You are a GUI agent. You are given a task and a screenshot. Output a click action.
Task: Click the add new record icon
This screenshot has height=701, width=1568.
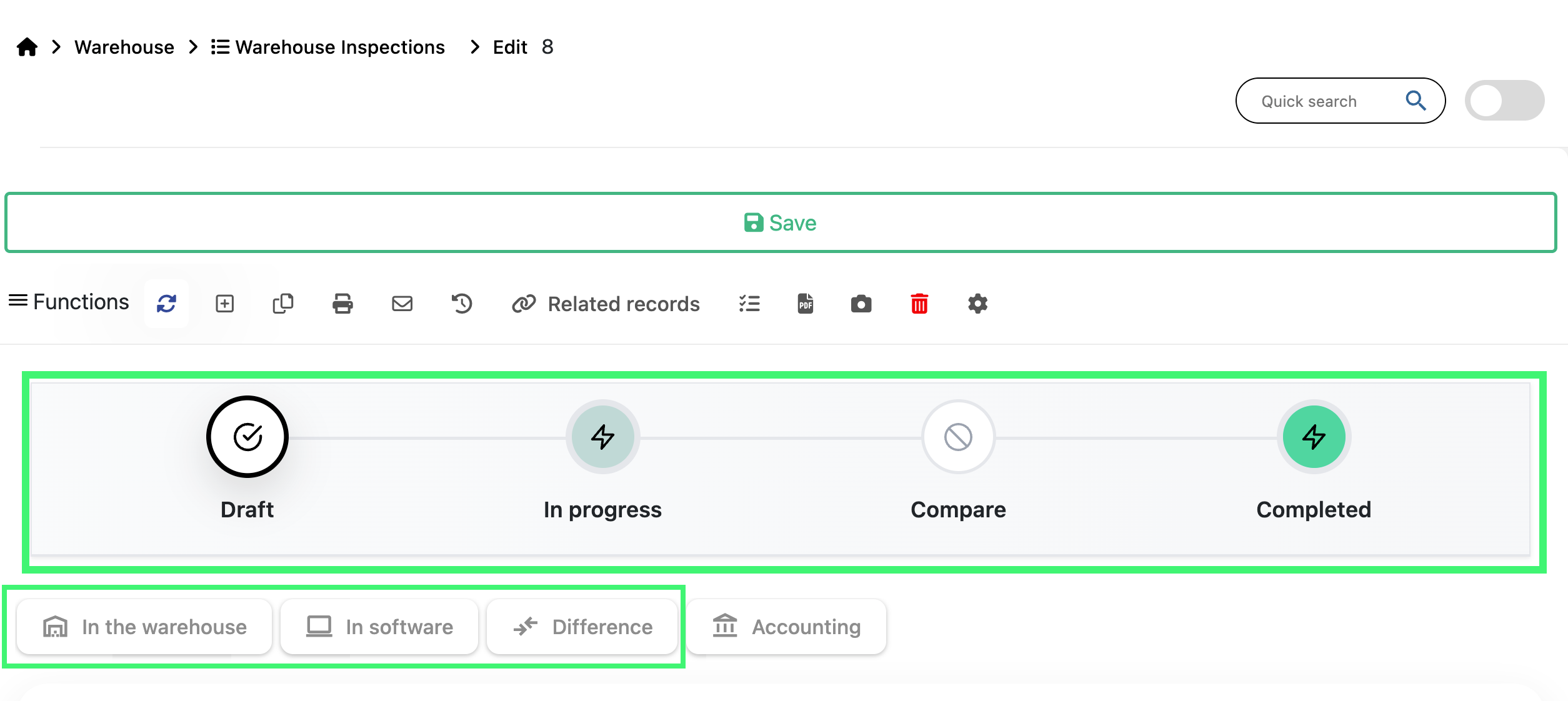(x=224, y=304)
